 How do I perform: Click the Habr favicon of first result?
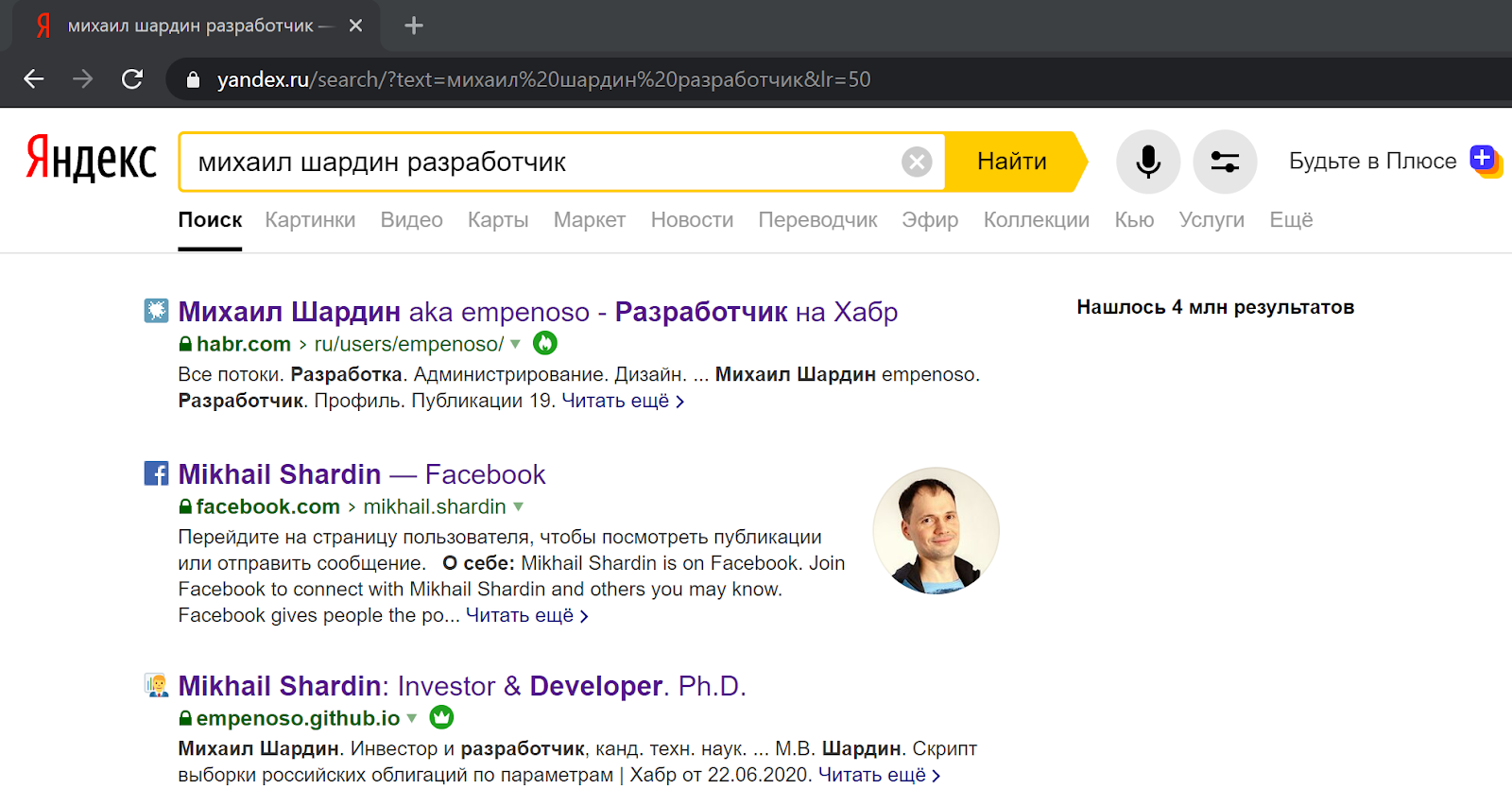coord(156,310)
